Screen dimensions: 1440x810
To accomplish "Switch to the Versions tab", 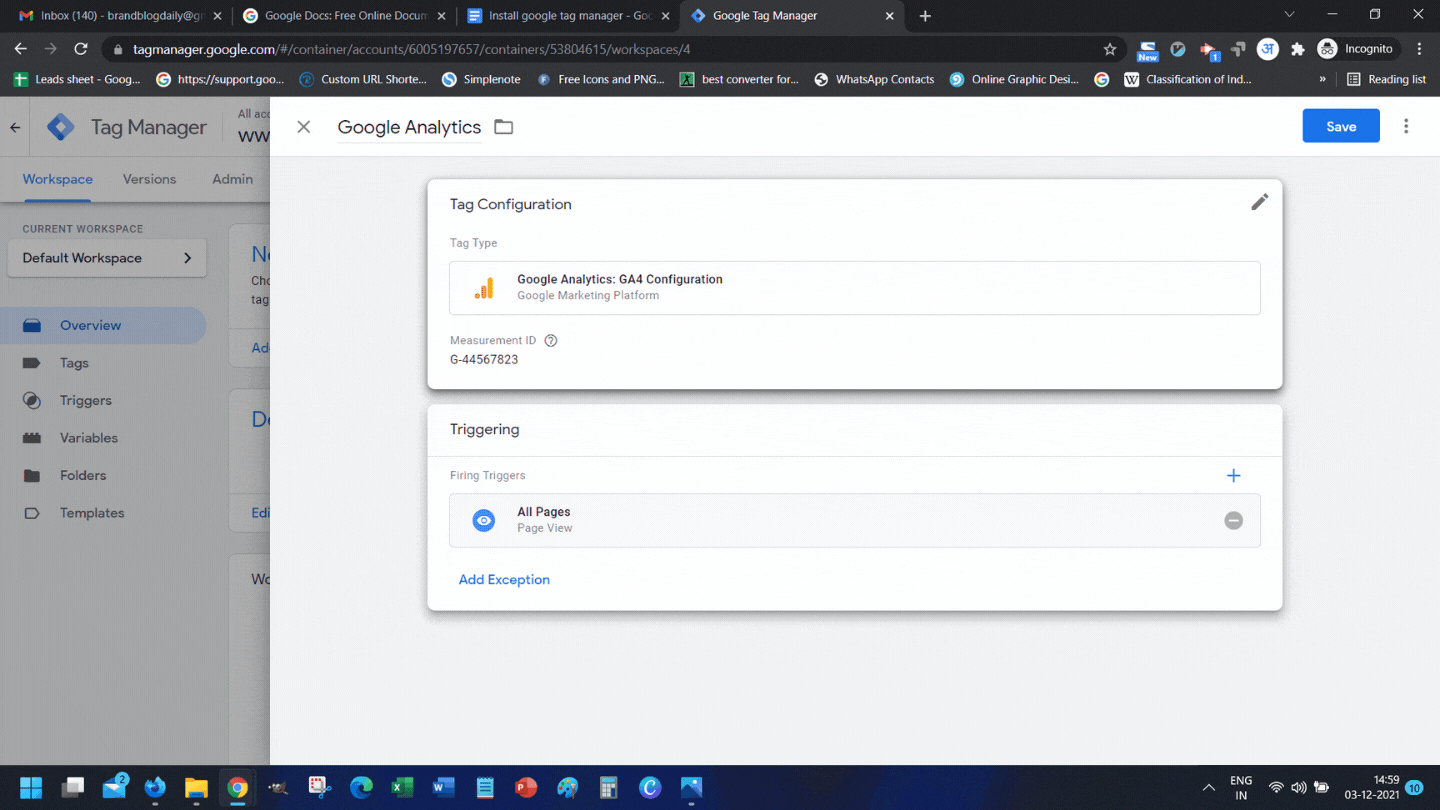I will [x=149, y=179].
